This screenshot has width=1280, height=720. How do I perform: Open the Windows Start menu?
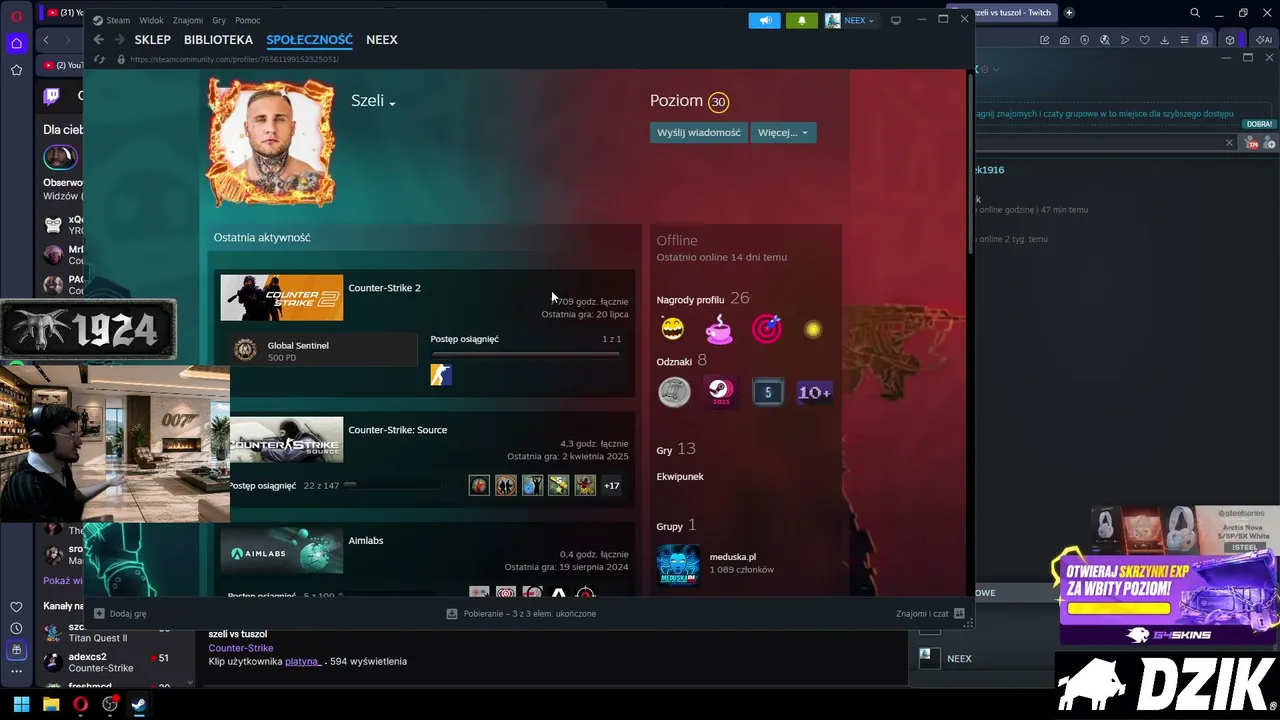(21, 705)
